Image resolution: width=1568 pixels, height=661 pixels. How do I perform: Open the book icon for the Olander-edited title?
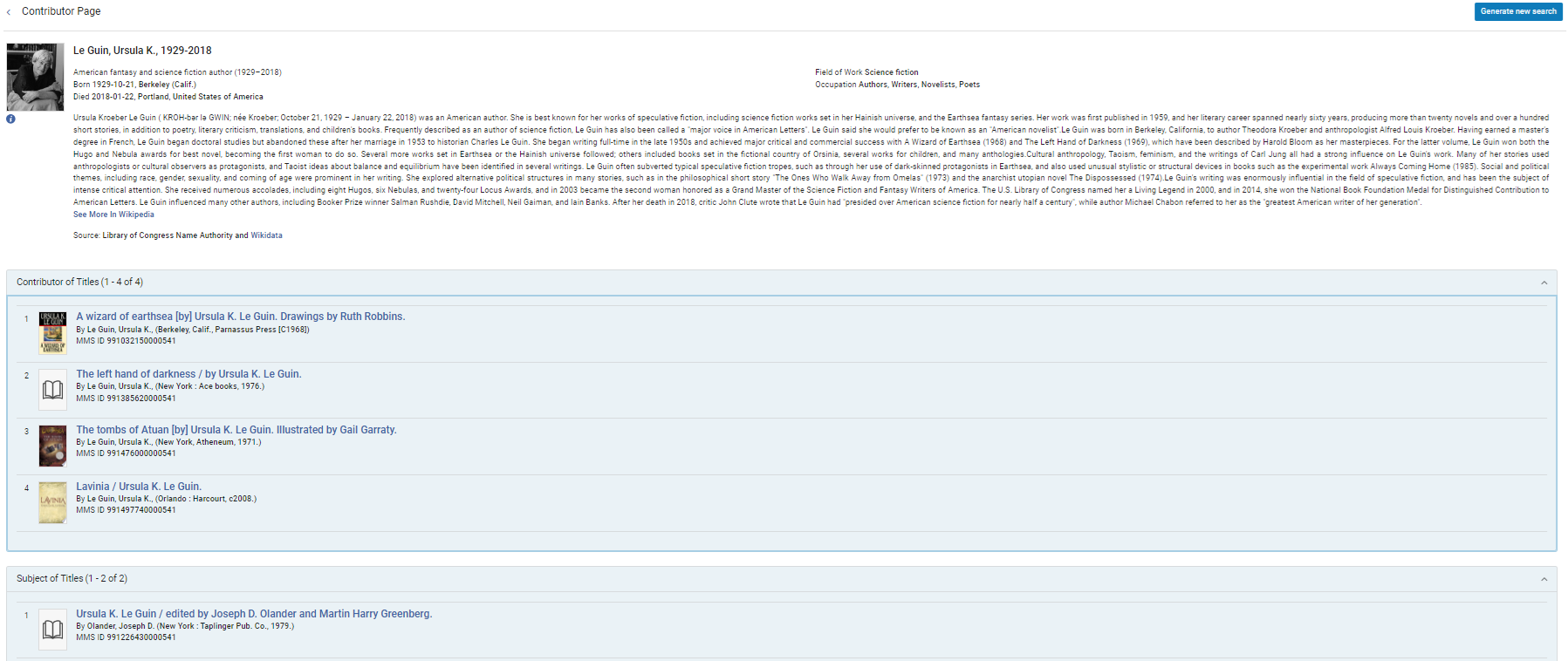(x=53, y=630)
